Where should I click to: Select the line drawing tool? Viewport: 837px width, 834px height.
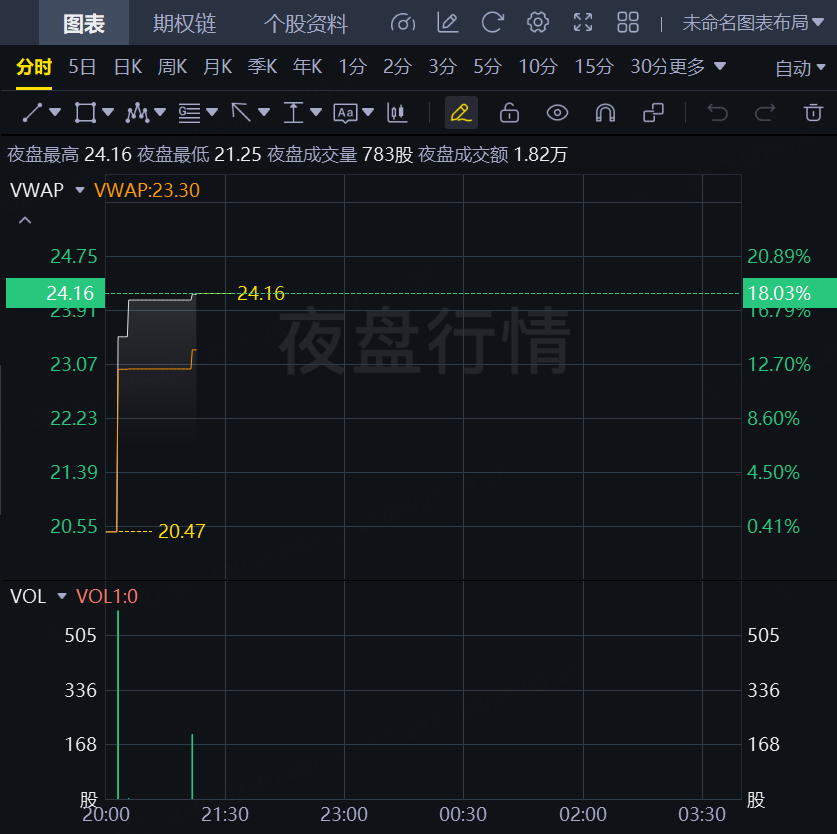coord(33,113)
